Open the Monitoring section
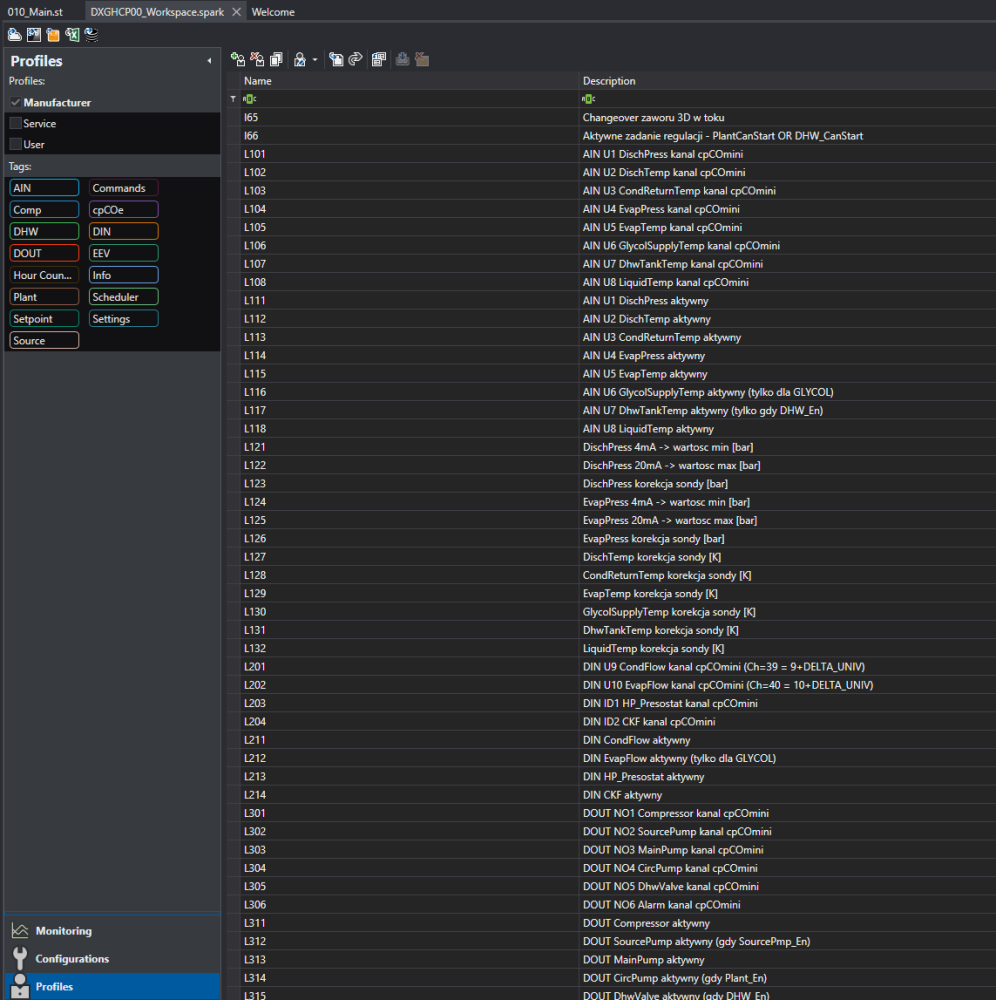This screenshot has width=996, height=1000. click(x=112, y=931)
